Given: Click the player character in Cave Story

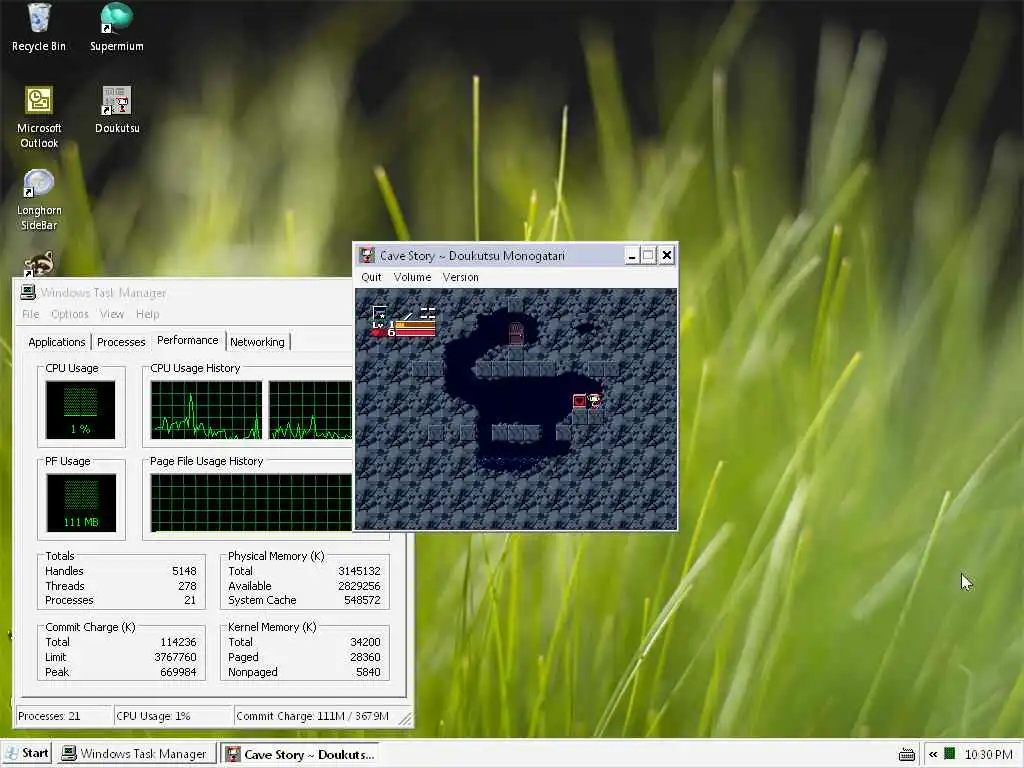Looking at the screenshot, I should pyautogui.click(x=595, y=400).
